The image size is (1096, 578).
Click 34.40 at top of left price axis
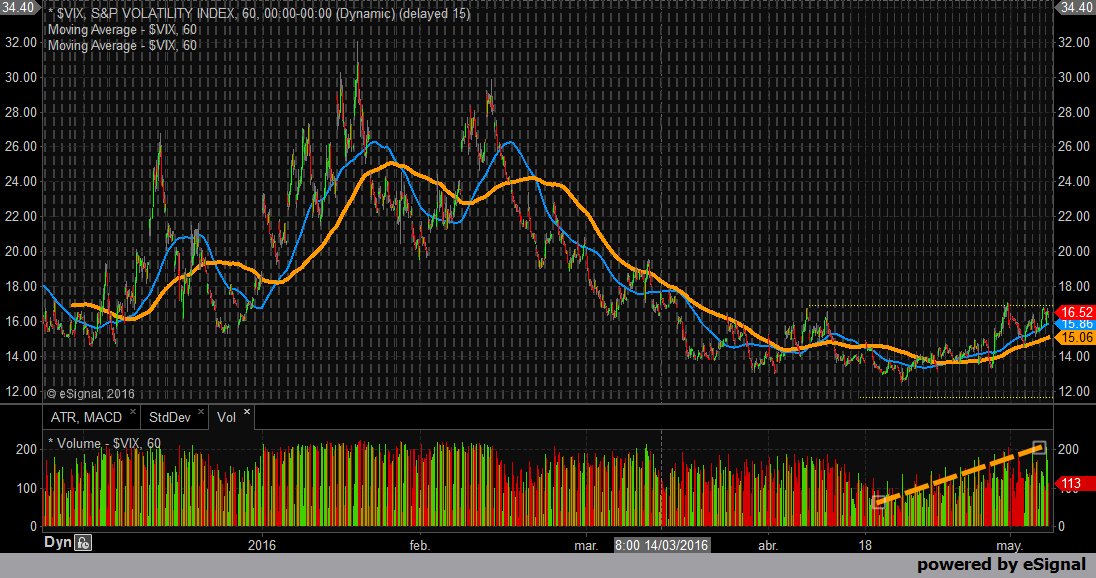click(x=20, y=7)
